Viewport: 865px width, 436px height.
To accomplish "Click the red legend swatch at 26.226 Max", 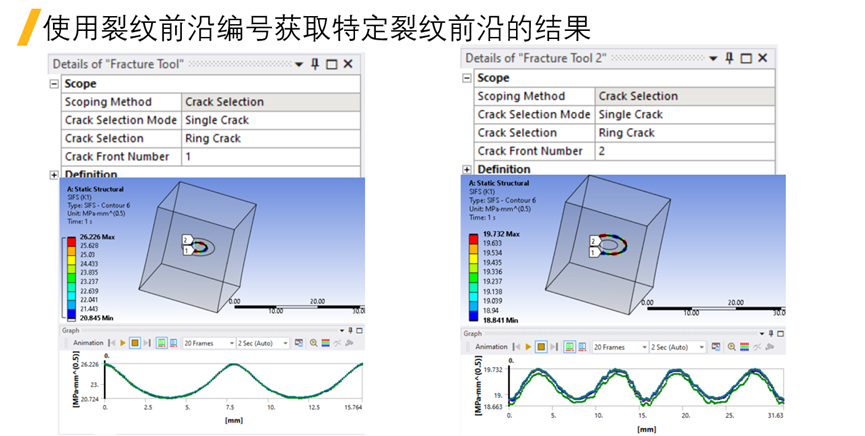I will 71,241.
